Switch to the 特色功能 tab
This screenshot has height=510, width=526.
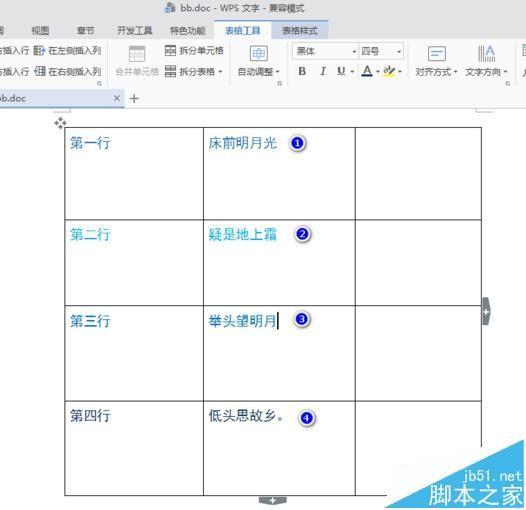coord(188,31)
